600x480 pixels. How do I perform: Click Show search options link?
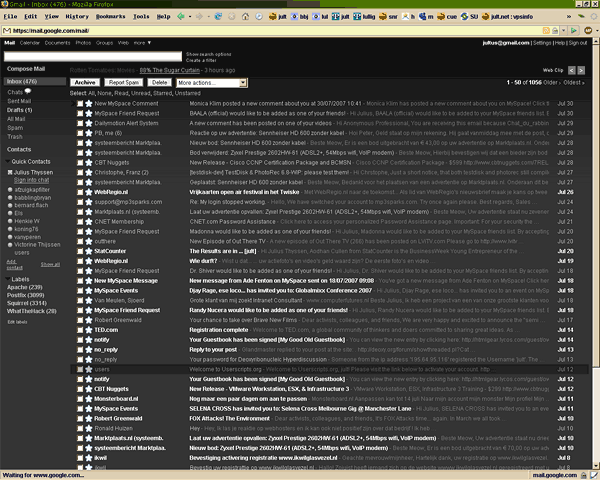point(209,54)
